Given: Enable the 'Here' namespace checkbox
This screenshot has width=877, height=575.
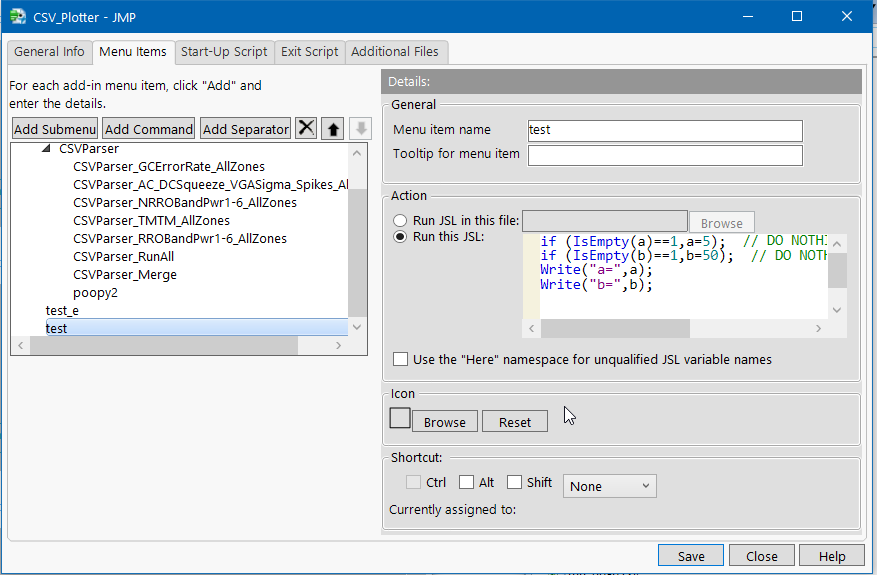Looking at the screenshot, I should point(400,359).
